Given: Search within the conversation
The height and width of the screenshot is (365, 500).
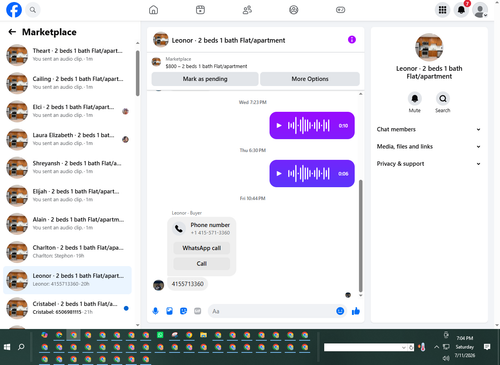Looking at the screenshot, I should [x=443, y=99].
